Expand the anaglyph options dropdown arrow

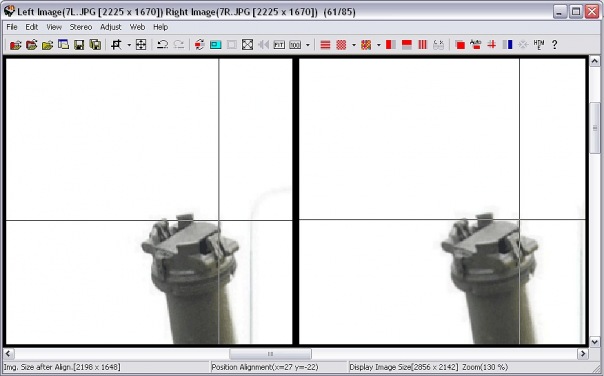378,45
